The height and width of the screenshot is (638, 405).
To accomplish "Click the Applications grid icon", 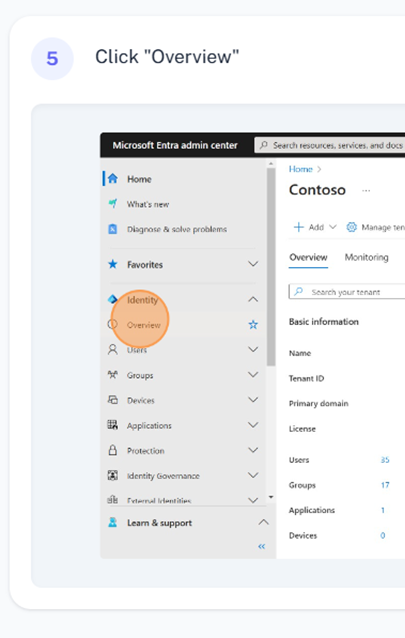I will [113, 425].
